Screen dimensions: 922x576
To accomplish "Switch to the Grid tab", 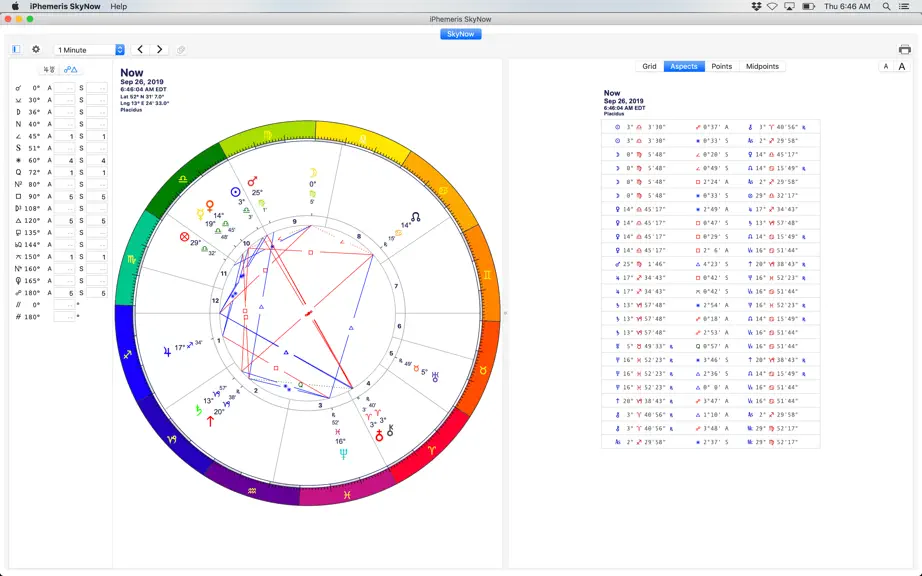I will pos(649,66).
